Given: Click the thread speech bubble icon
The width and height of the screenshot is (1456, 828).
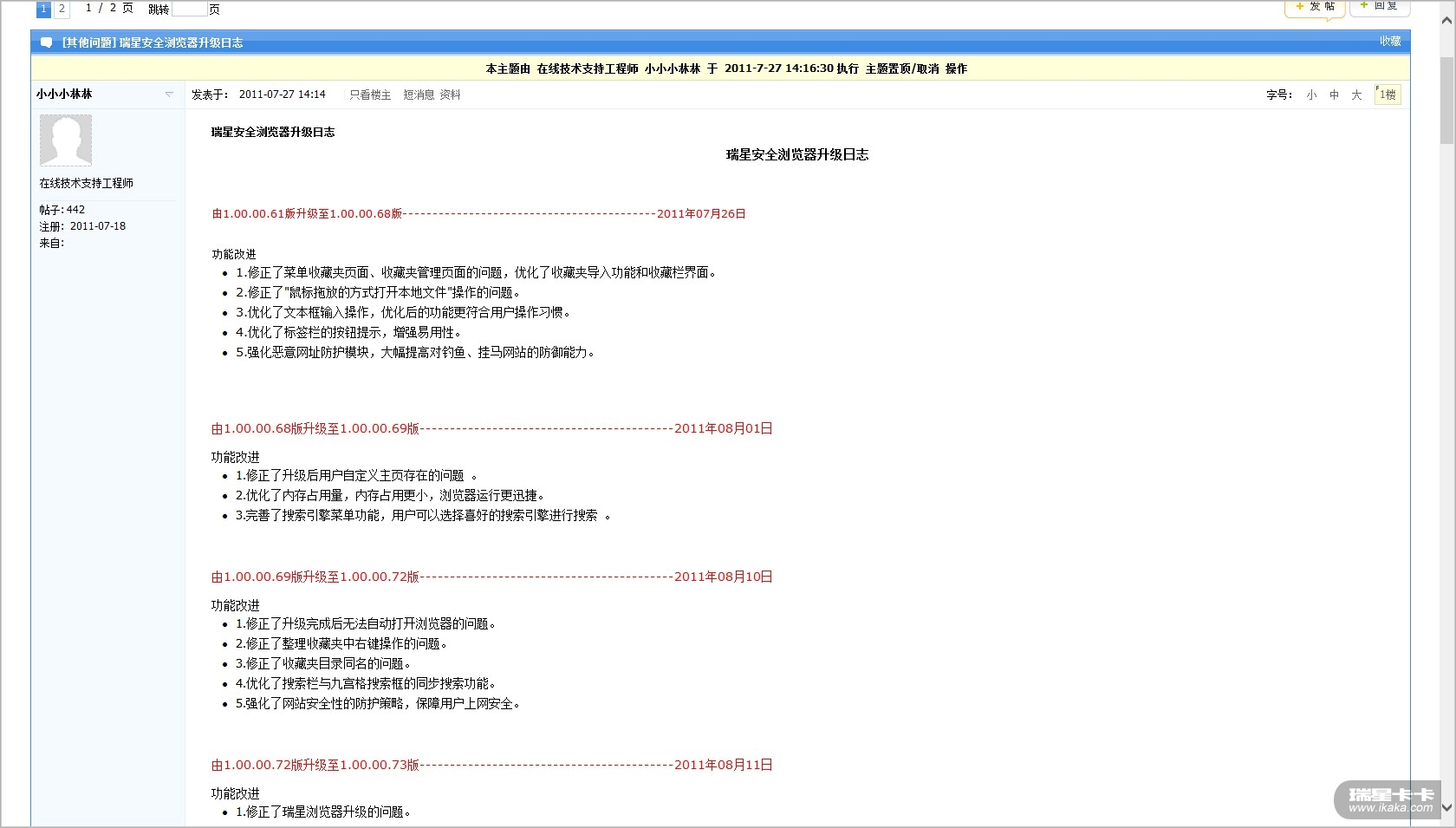Looking at the screenshot, I should [x=46, y=42].
